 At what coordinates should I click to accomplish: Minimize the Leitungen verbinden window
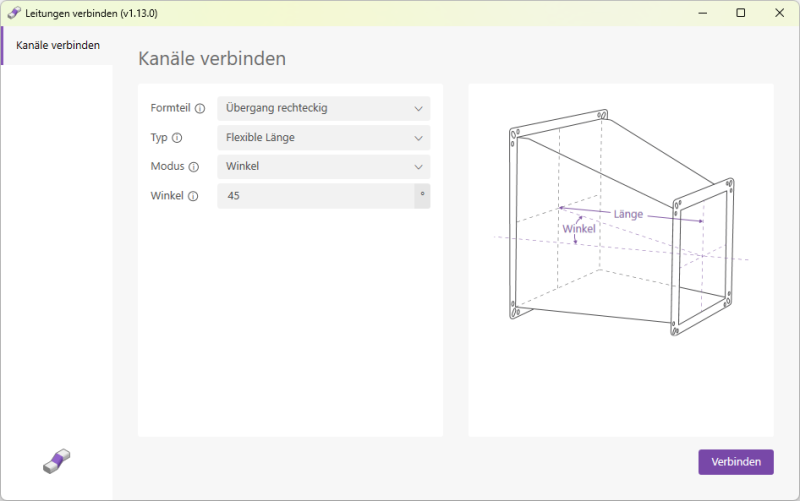pos(703,13)
